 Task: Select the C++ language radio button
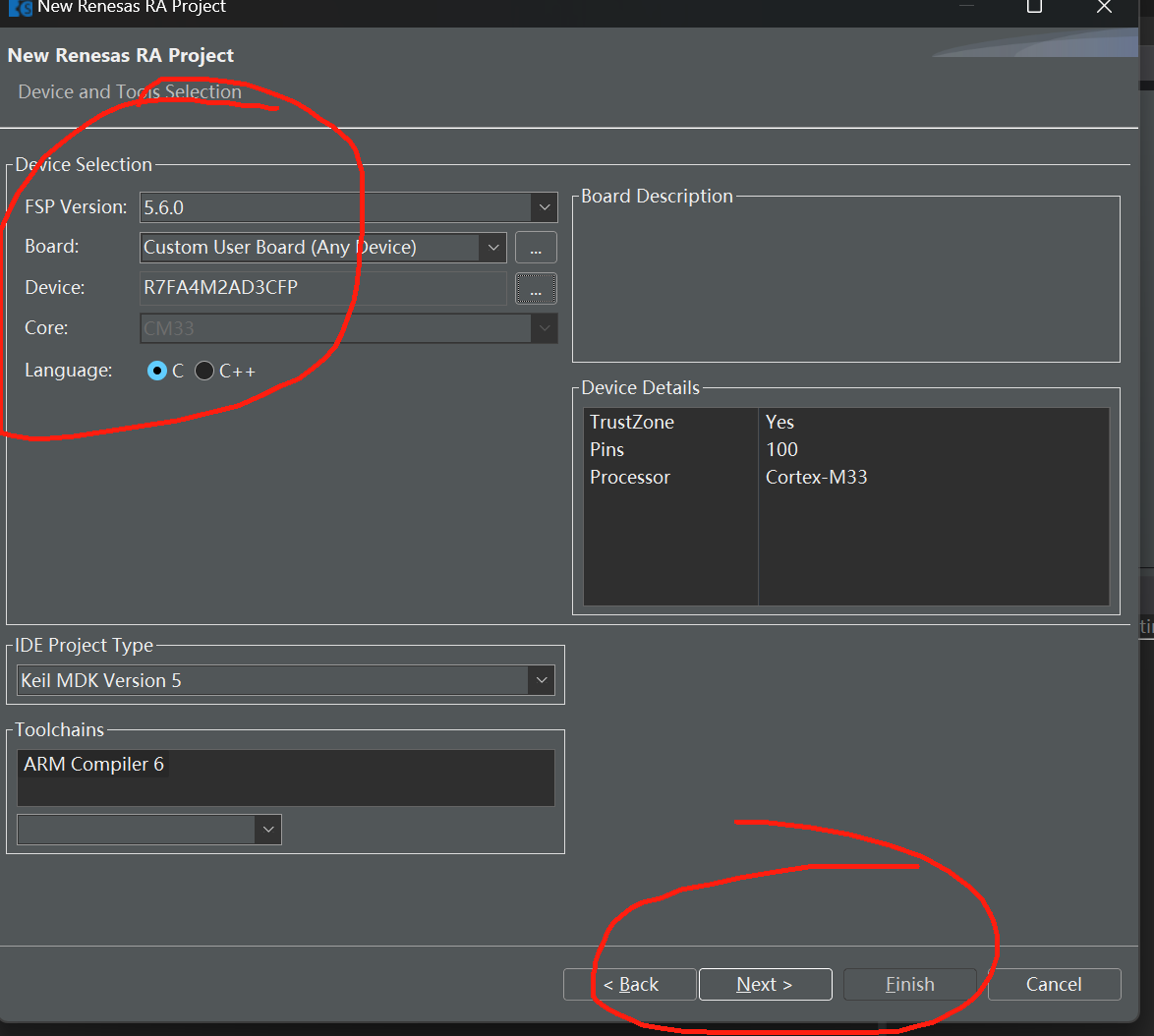point(203,371)
